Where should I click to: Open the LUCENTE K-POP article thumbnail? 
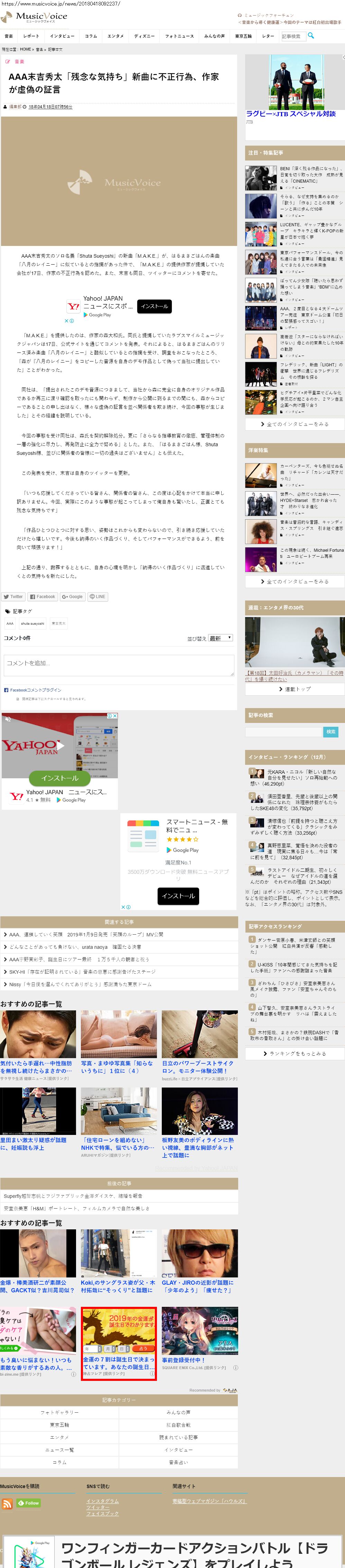coord(261,234)
